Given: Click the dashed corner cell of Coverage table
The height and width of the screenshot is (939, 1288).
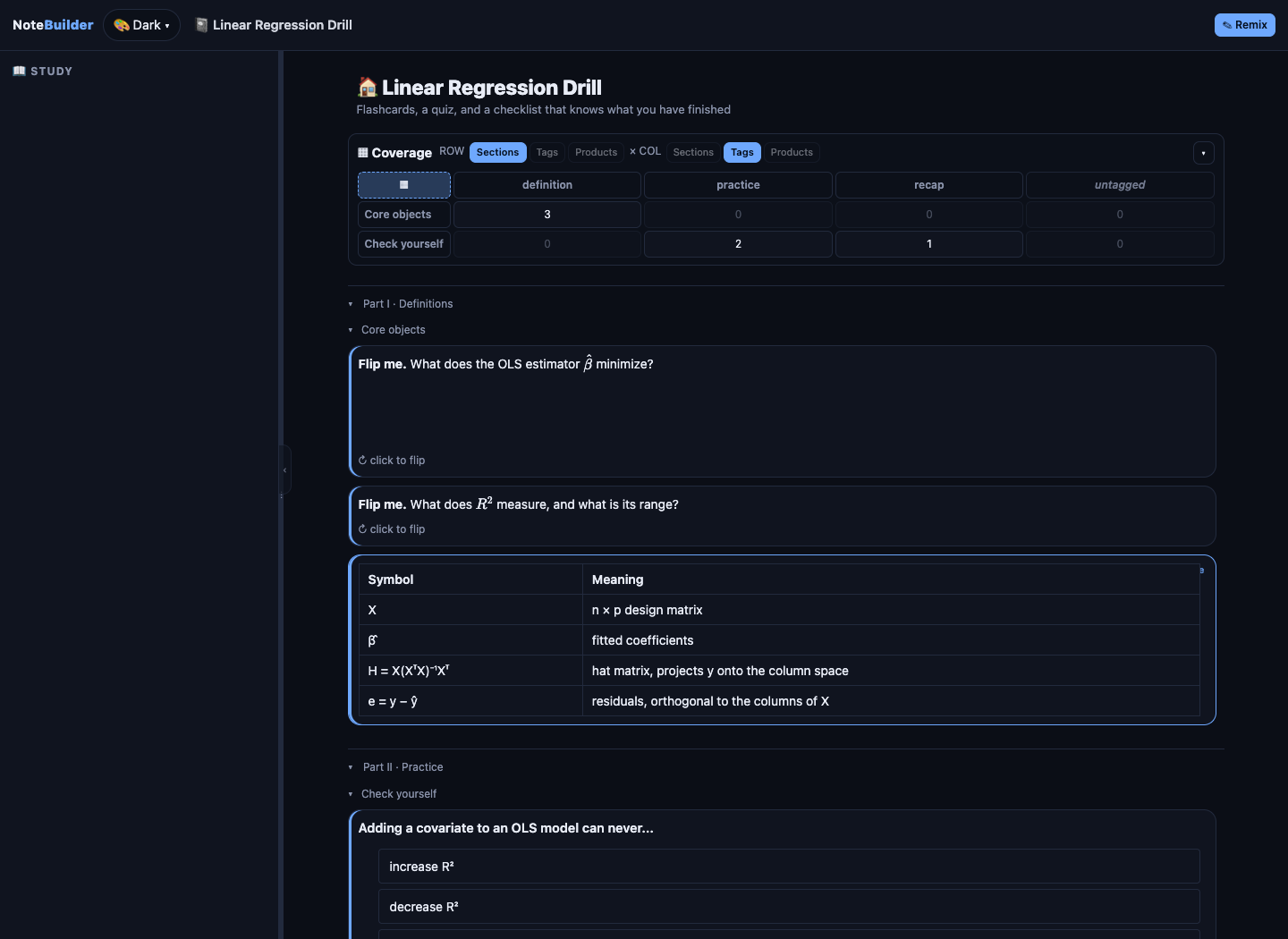Looking at the screenshot, I should point(404,185).
